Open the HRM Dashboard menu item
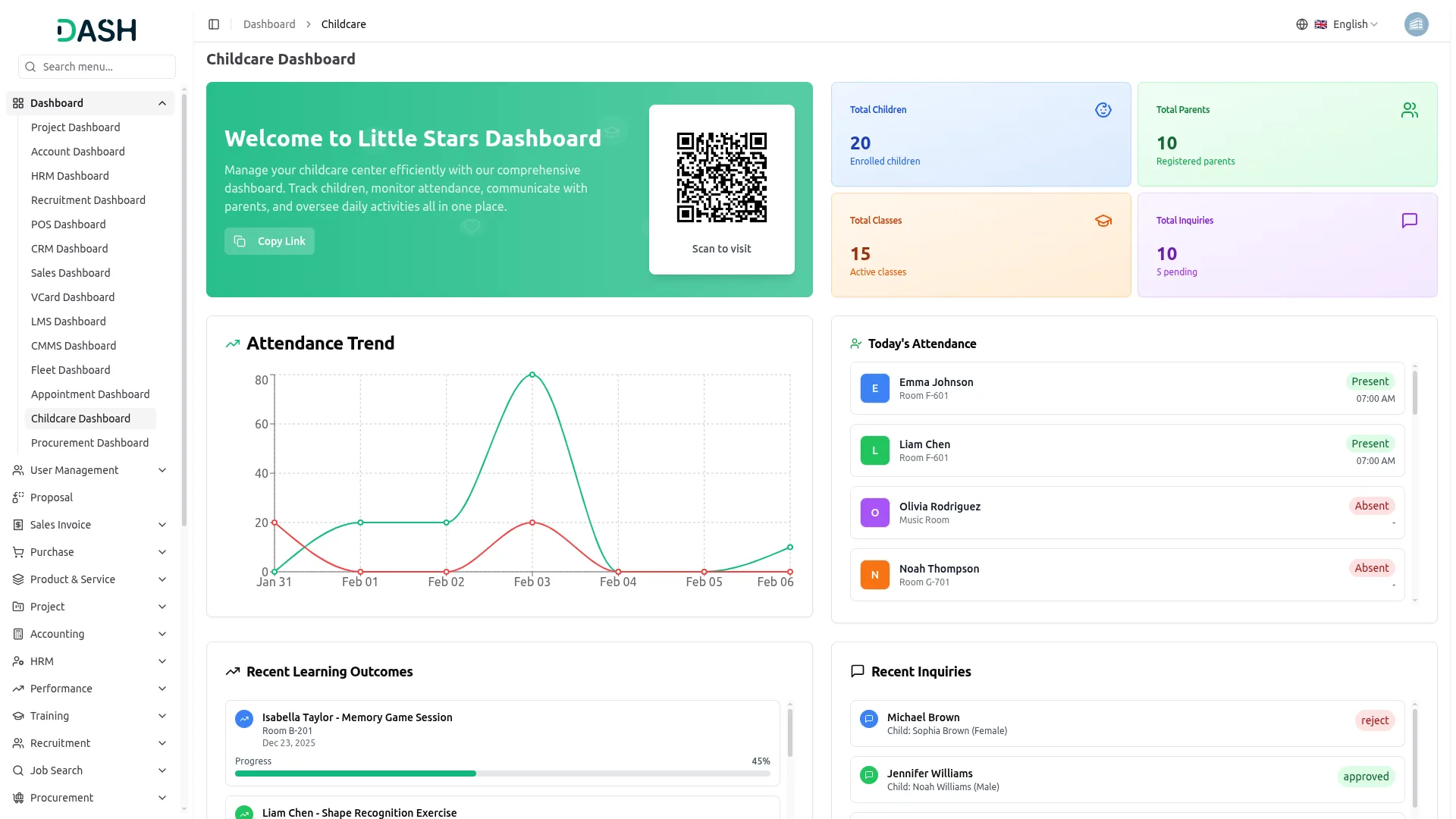The width and height of the screenshot is (1456, 819). (x=70, y=176)
